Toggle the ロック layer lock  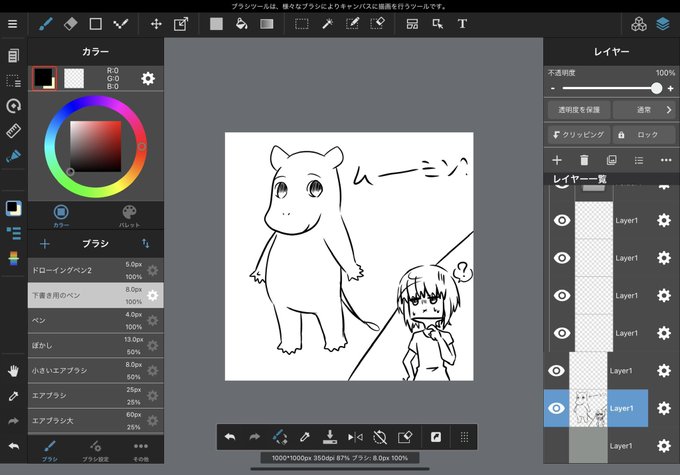[x=644, y=135]
